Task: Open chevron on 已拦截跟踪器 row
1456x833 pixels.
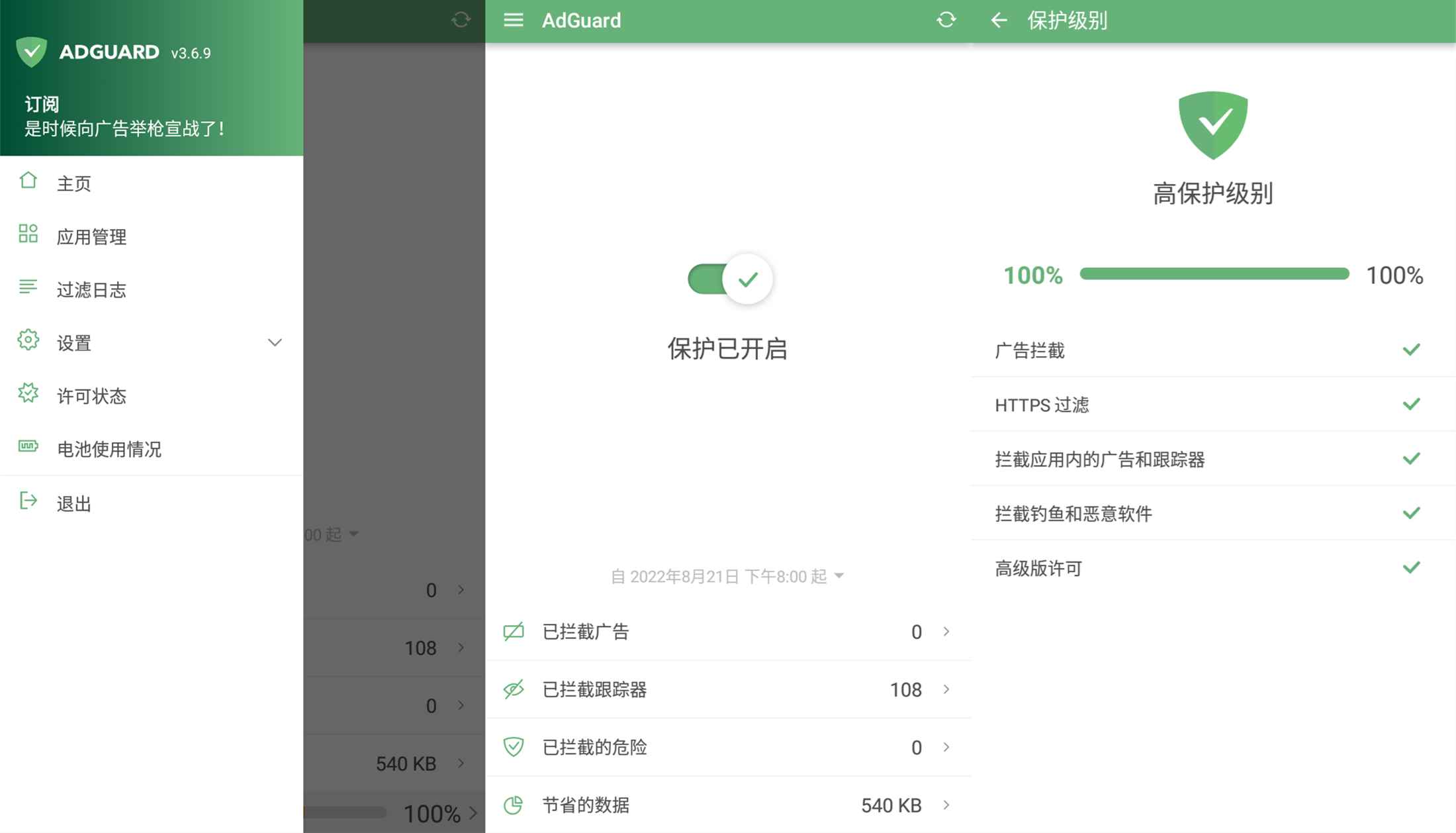Action: point(946,689)
